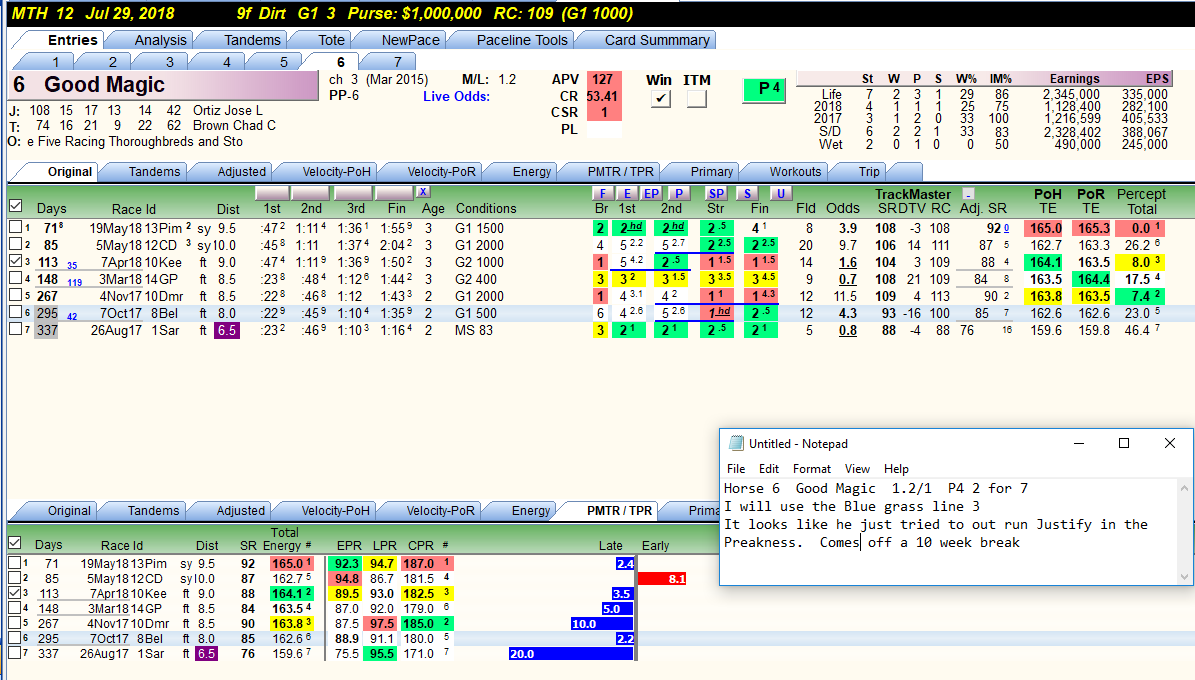The height and width of the screenshot is (680, 1195).
Task: Click the small minus button beside TrackMaster
Action: pos(967,194)
